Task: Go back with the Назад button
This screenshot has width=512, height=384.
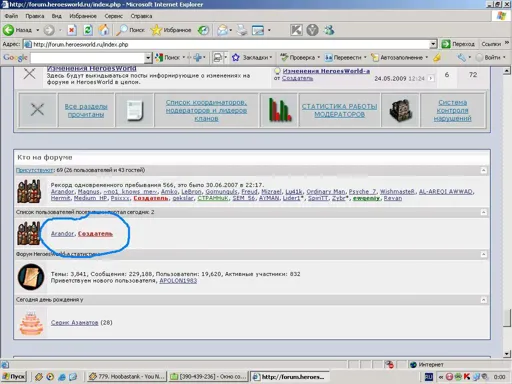Action: 17,30
